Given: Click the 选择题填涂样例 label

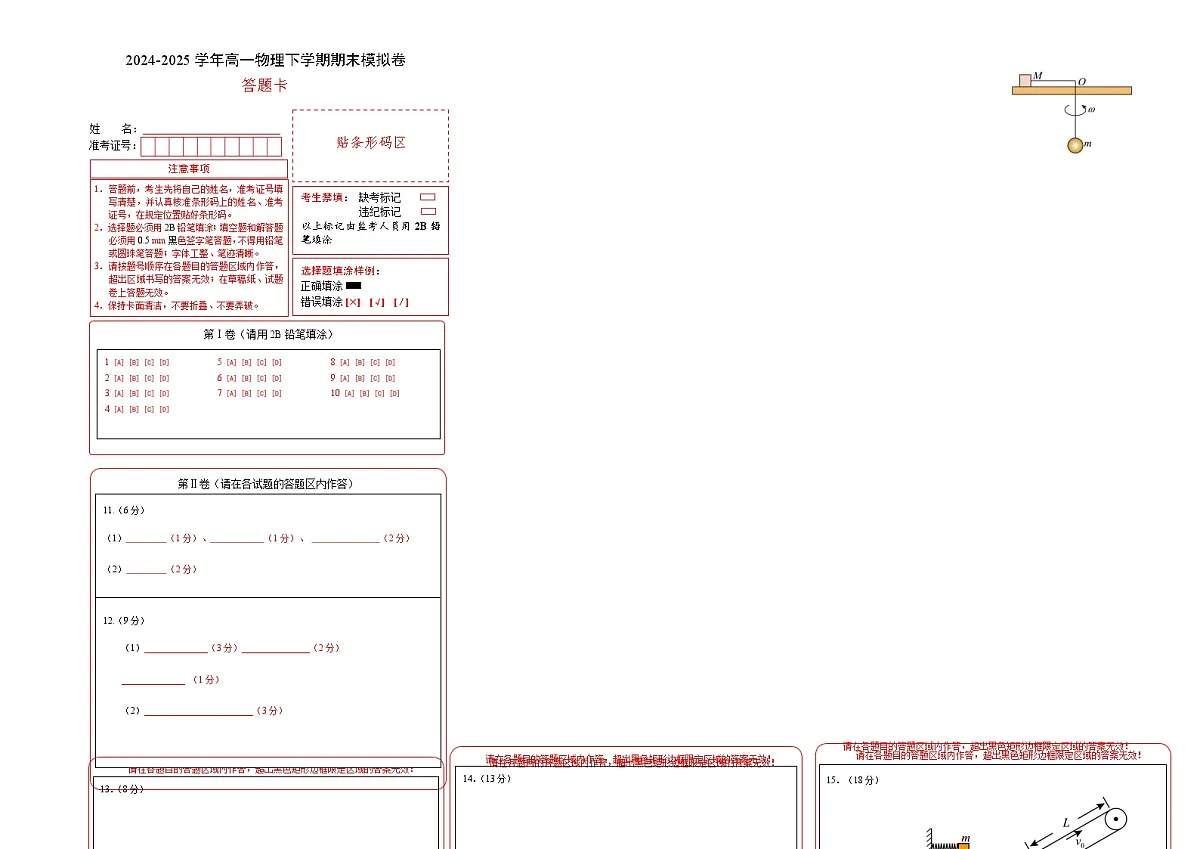Looking at the screenshot, I should (x=341, y=271).
